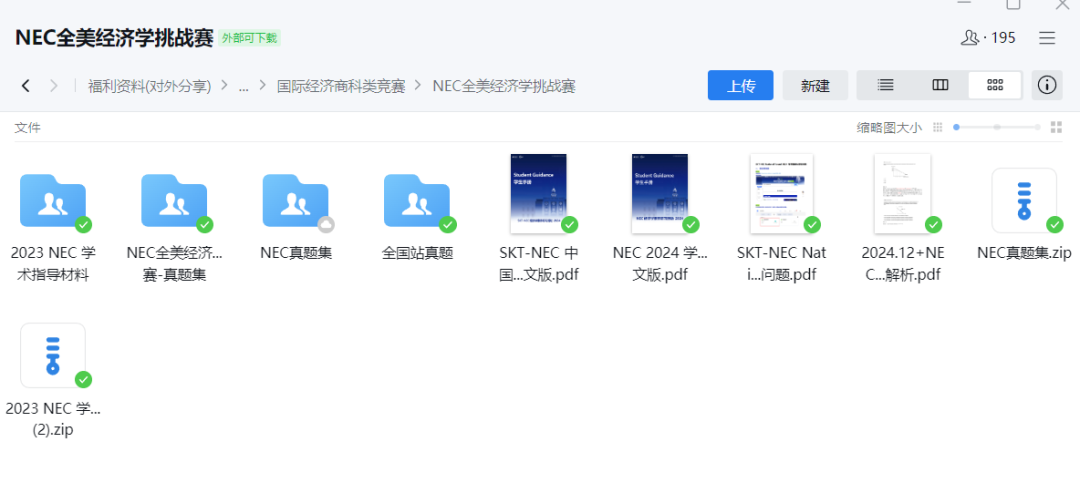Click the 外部可下载 badge
Image resolution: width=1080 pixels, height=483 pixels.
249,38
